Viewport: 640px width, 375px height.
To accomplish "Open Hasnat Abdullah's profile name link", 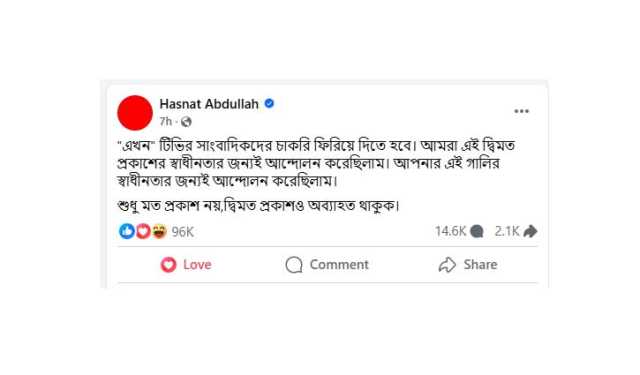I will (209, 104).
